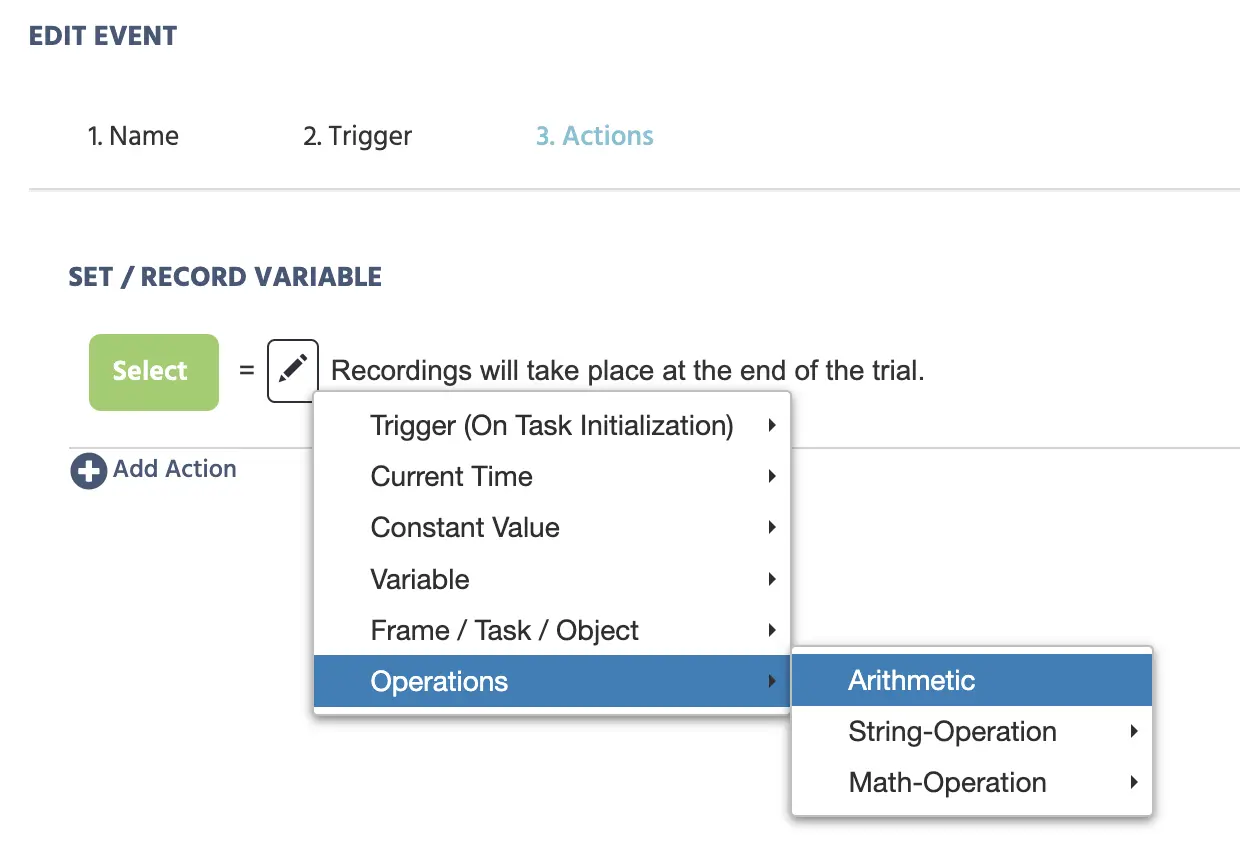1240x850 pixels.
Task: Expand the arrow next to String-Operation
Action: point(1134,732)
